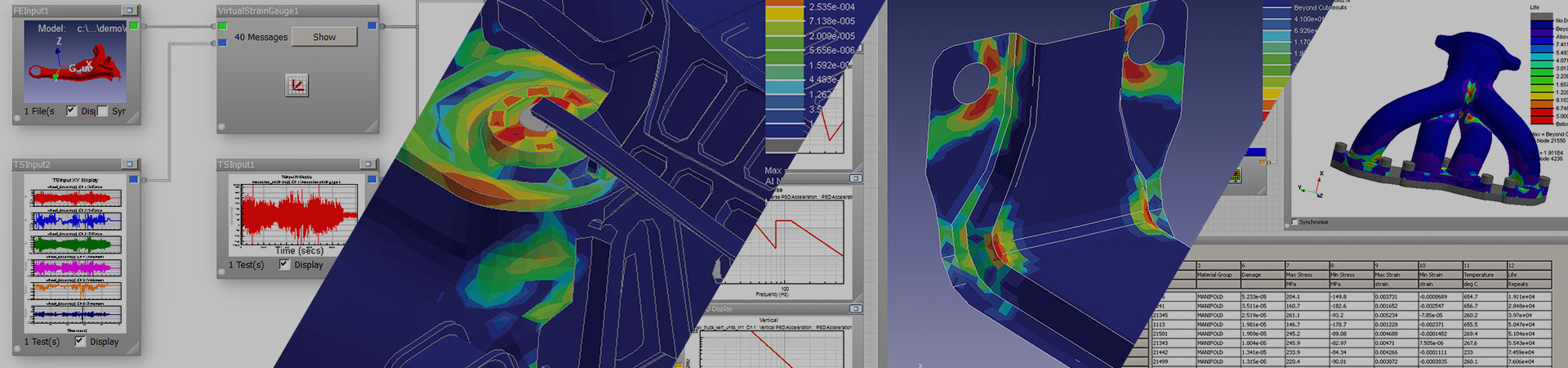Enable the Synchronise checkbox
This screenshot has width=1568, height=368.
coord(1294,222)
